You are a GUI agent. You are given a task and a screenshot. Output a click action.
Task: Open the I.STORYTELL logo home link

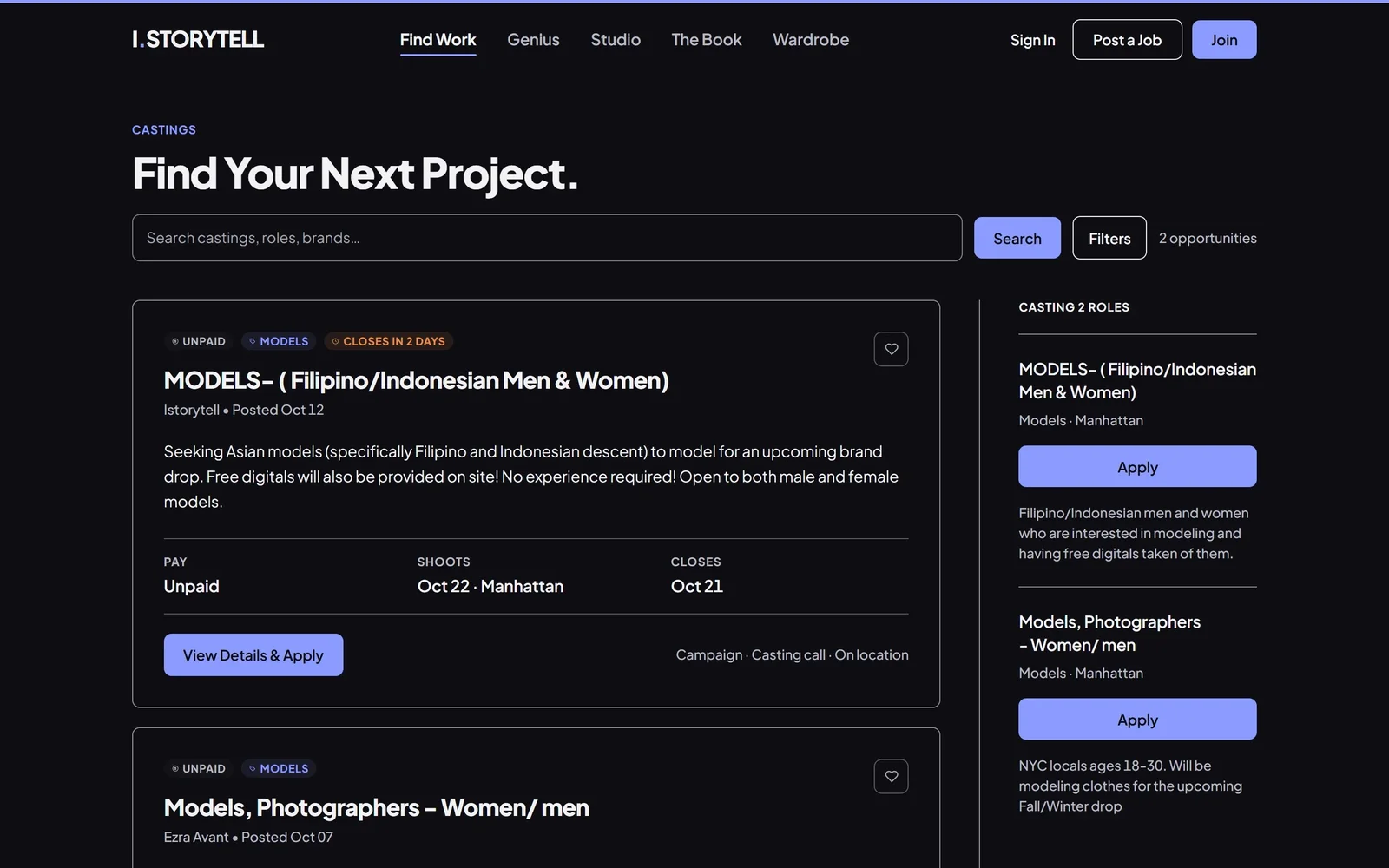[x=198, y=39]
